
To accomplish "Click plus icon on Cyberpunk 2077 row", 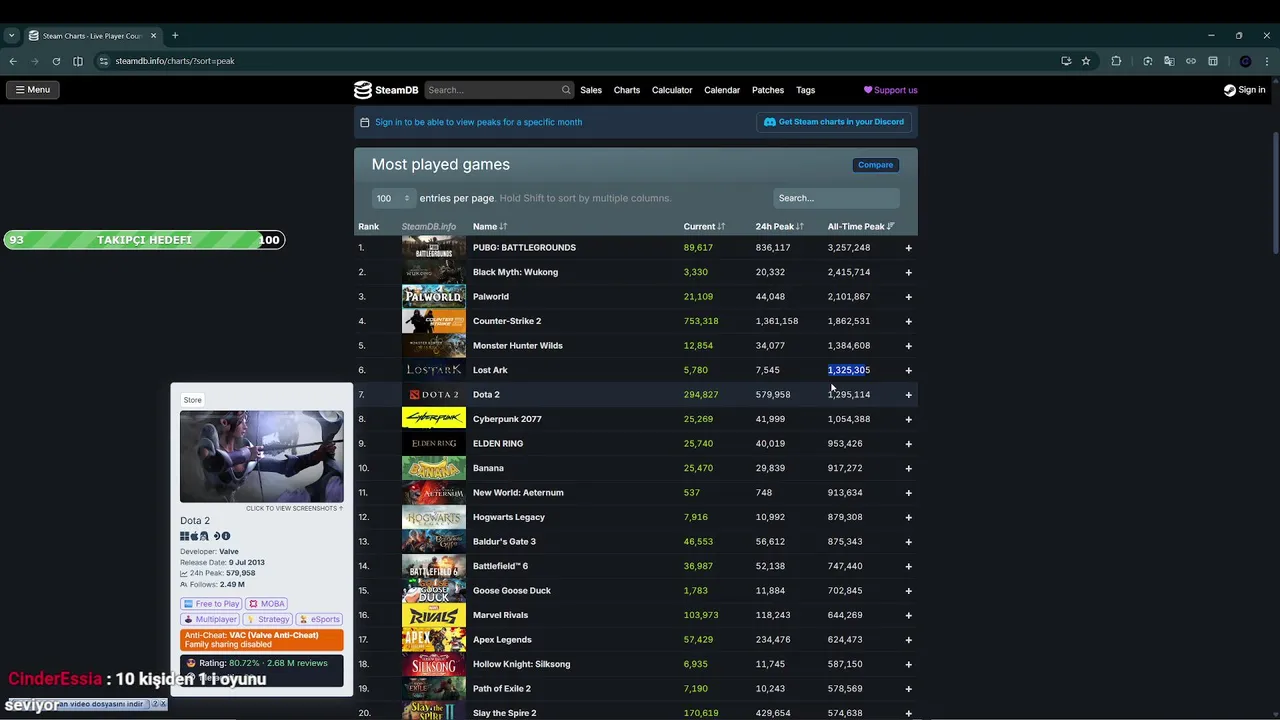I will coord(908,419).
